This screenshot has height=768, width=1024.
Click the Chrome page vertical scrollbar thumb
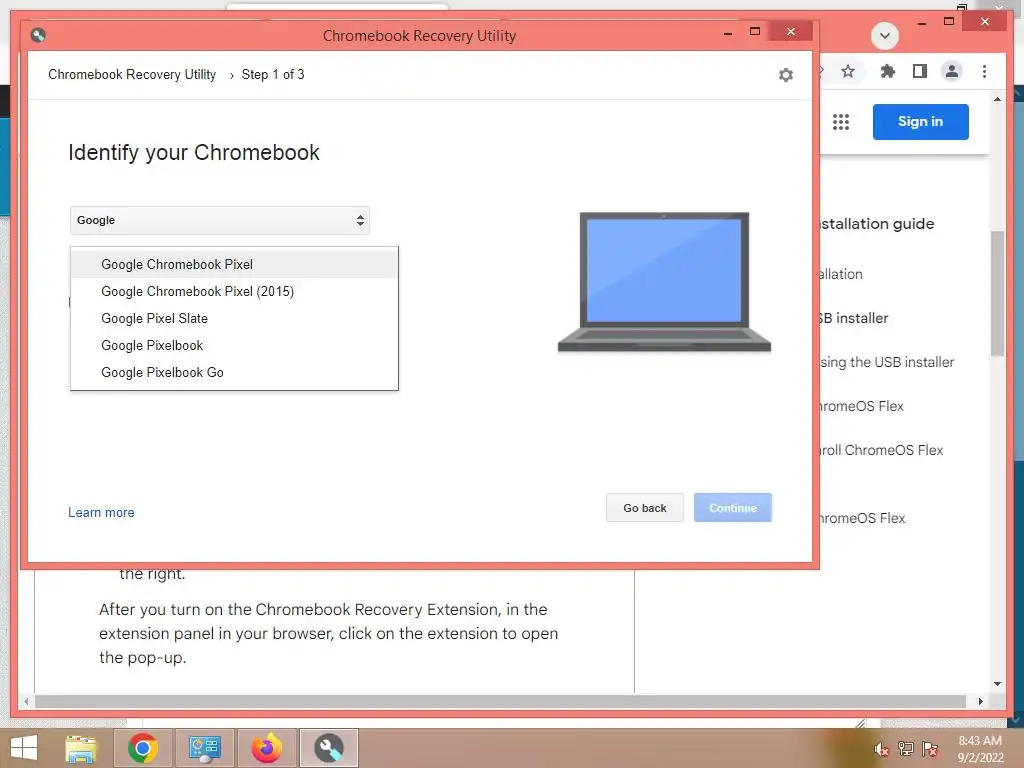(997, 293)
